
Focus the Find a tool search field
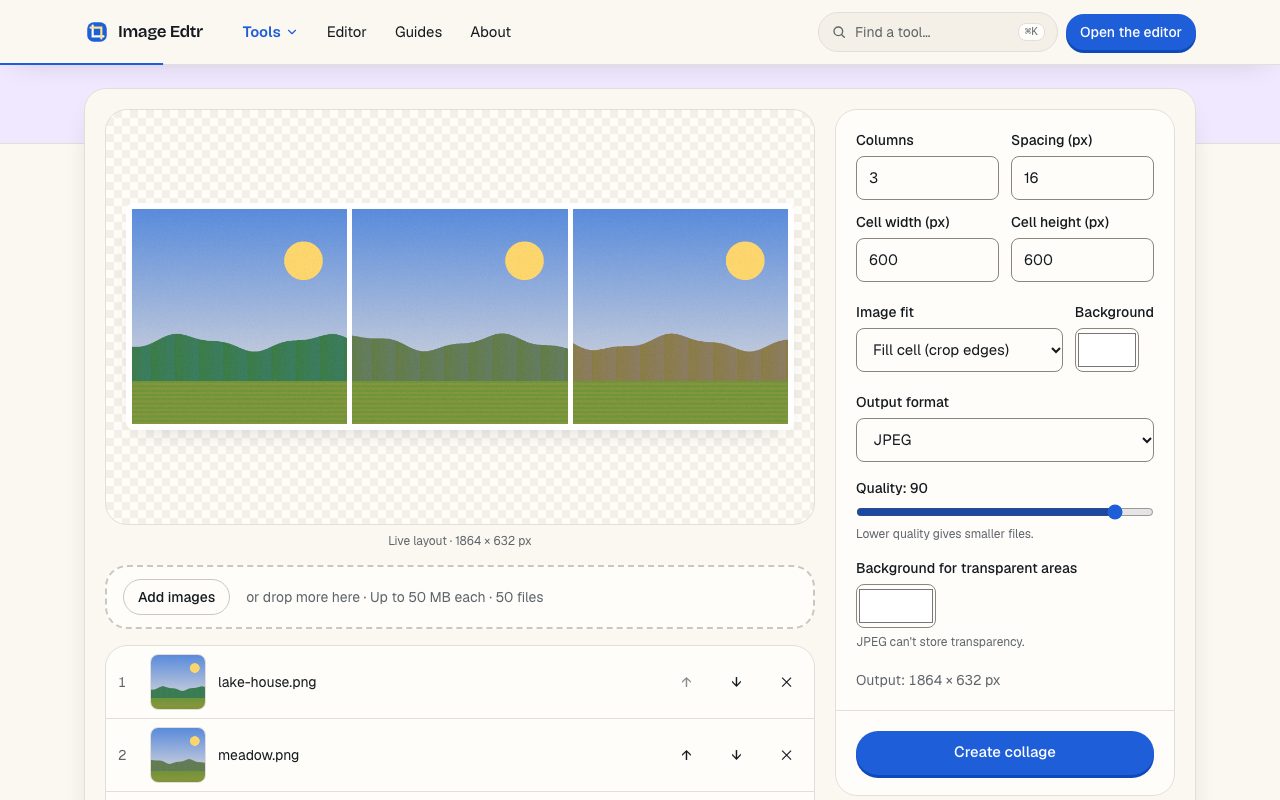(938, 32)
